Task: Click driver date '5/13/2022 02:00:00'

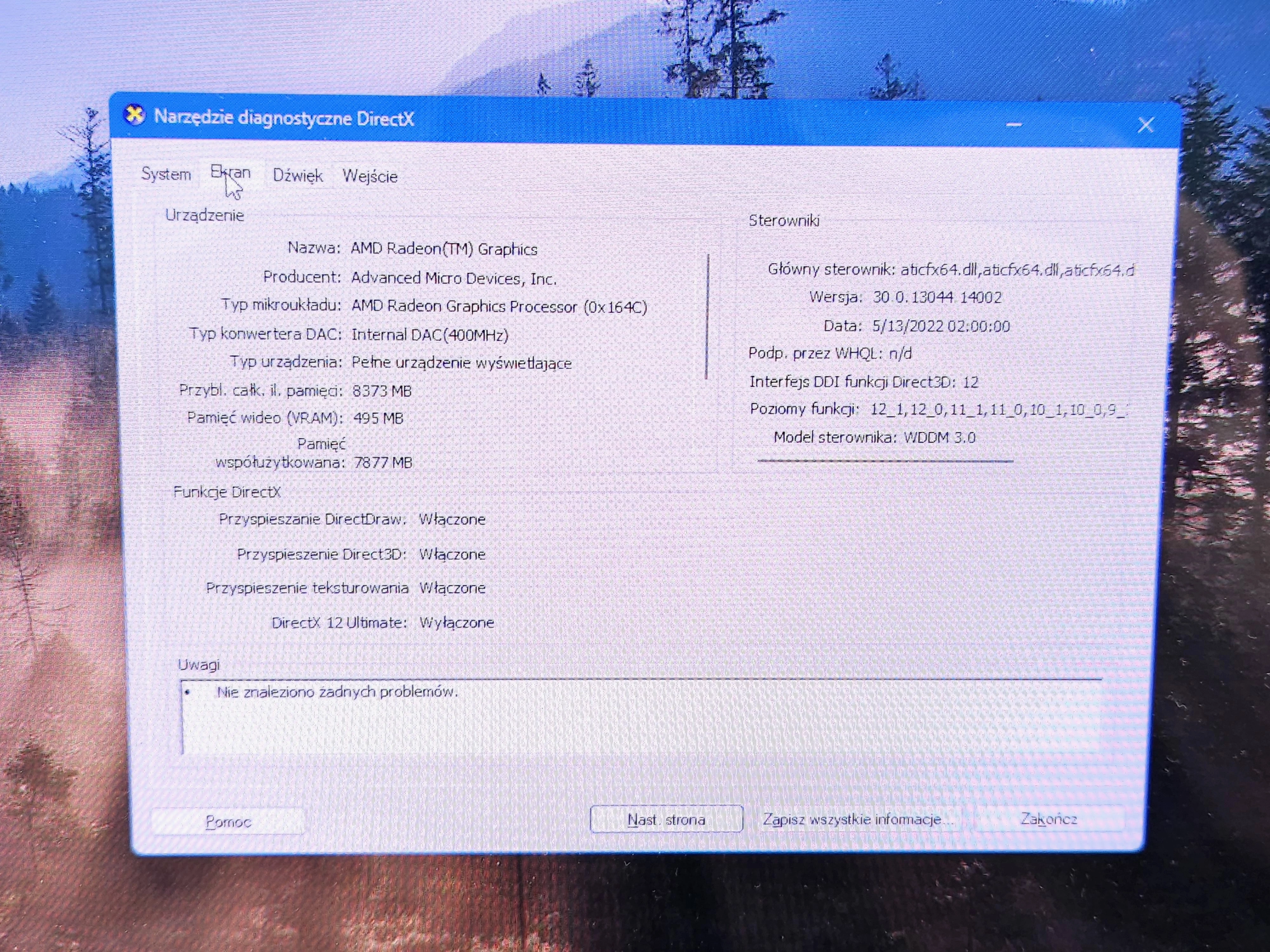Action: pyautogui.click(x=941, y=326)
